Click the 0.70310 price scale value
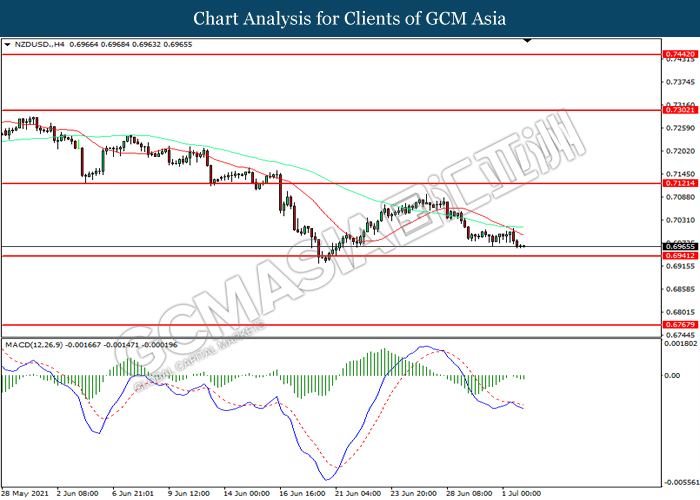 [x=680, y=220]
